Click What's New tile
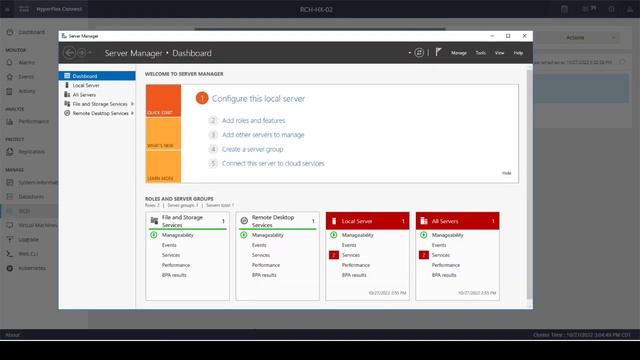640x360 pixels. (x=163, y=134)
